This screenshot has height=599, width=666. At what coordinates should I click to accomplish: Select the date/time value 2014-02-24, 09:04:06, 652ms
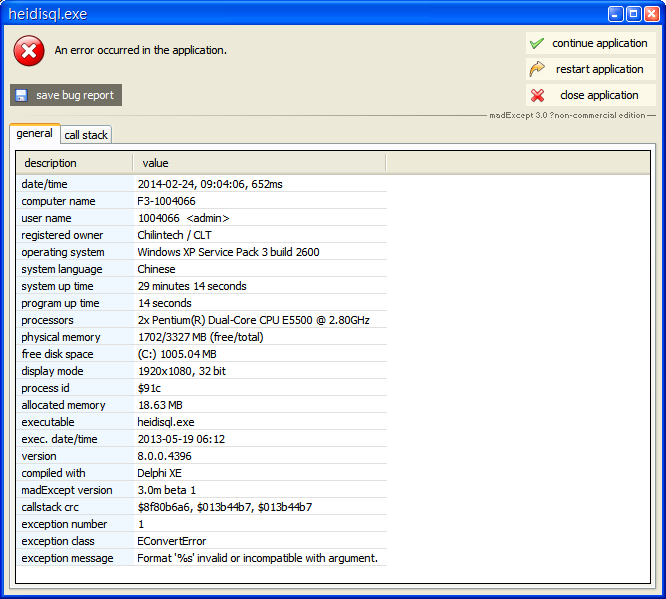210,184
